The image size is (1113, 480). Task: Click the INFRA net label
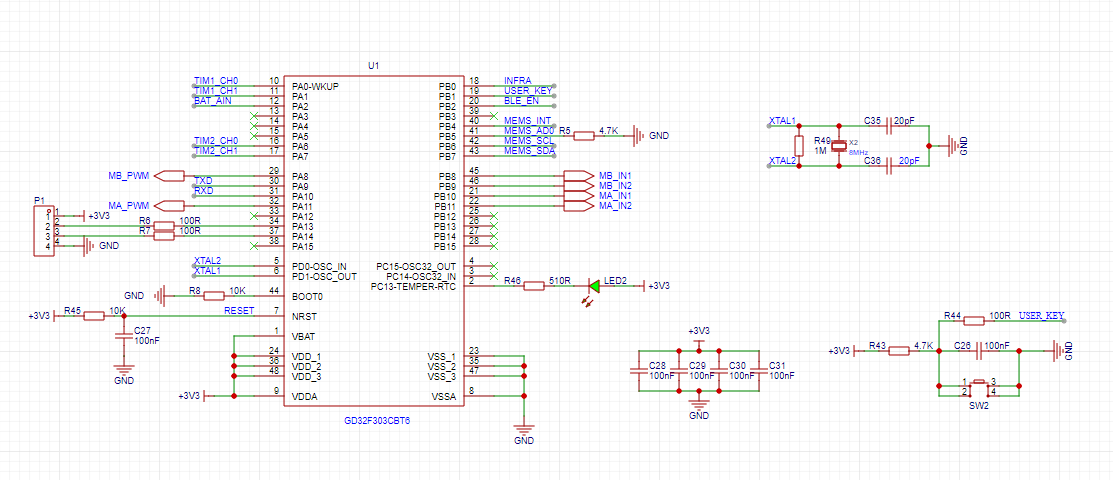[517, 81]
